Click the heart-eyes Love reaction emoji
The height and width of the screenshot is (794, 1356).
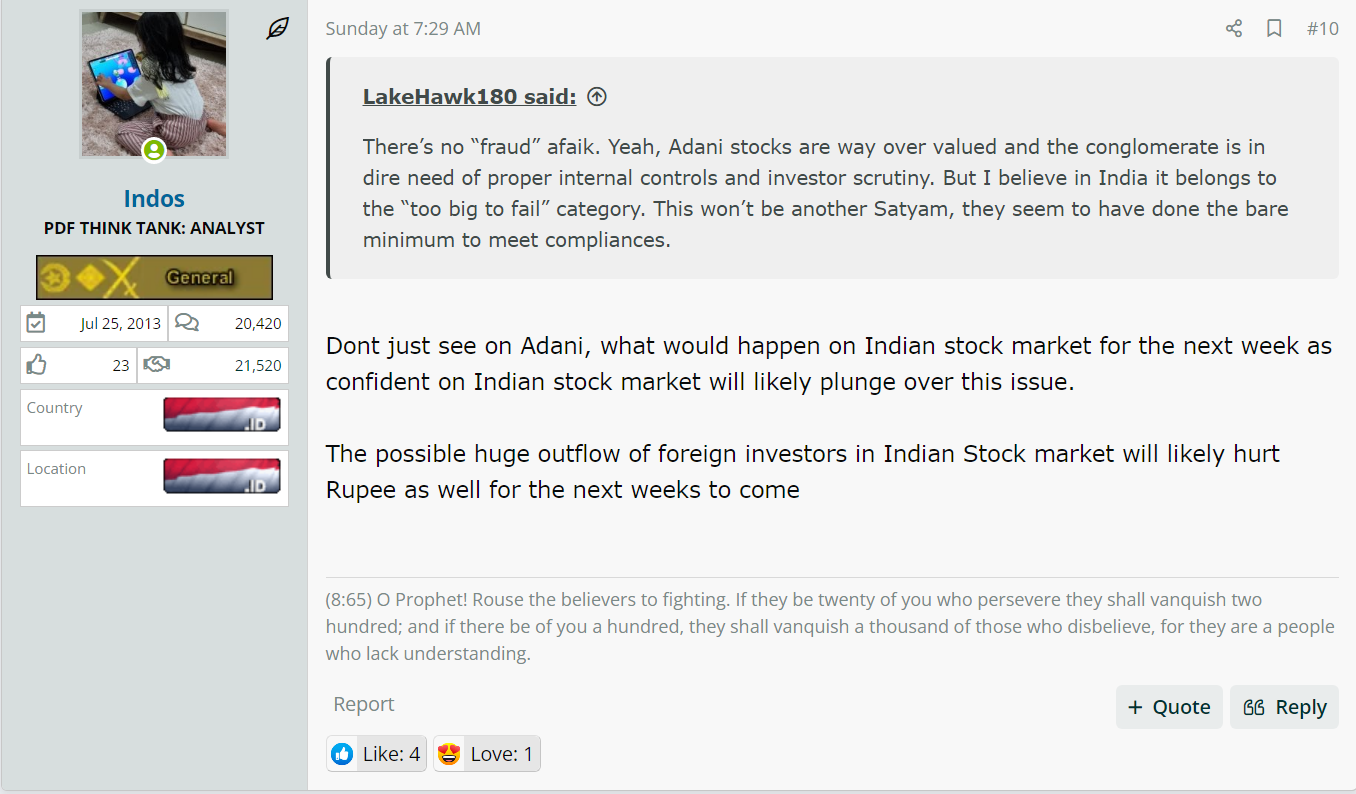click(x=450, y=754)
